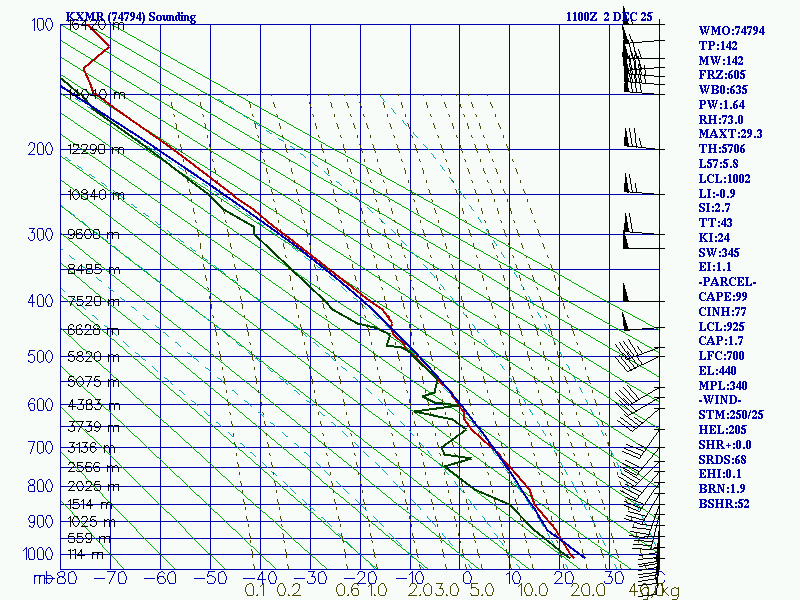Click the CINH:77 value
The width and height of the screenshot is (800, 600).
coord(722,311)
